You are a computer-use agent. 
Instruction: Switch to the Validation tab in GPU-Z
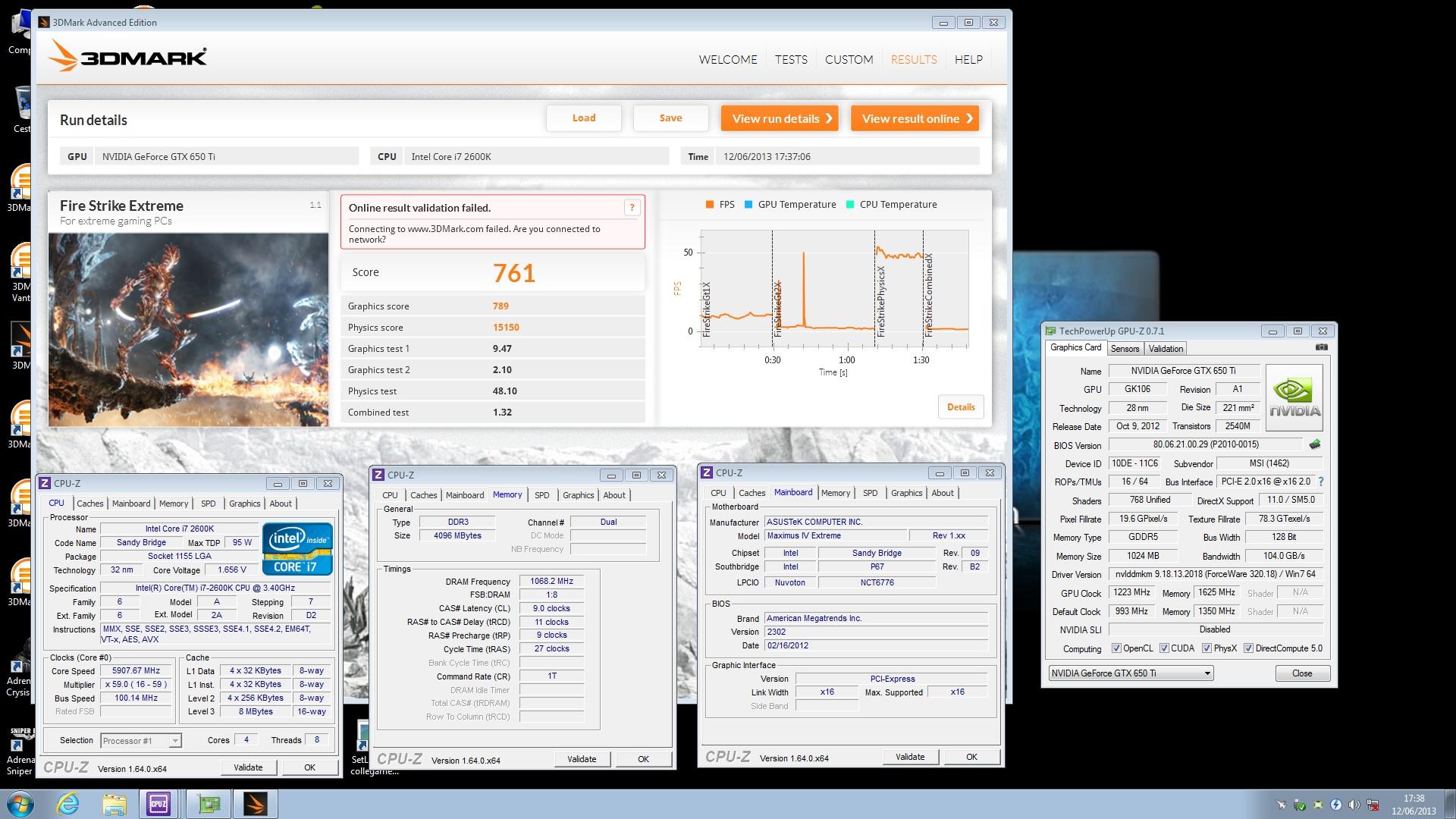point(1166,349)
